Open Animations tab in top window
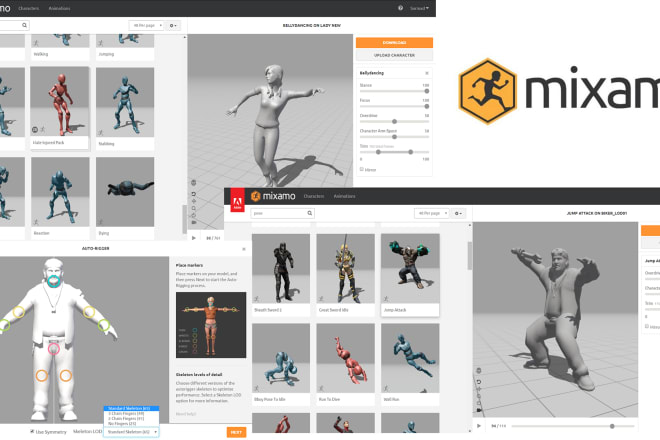The height and width of the screenshot is (440, 660). 59,8
